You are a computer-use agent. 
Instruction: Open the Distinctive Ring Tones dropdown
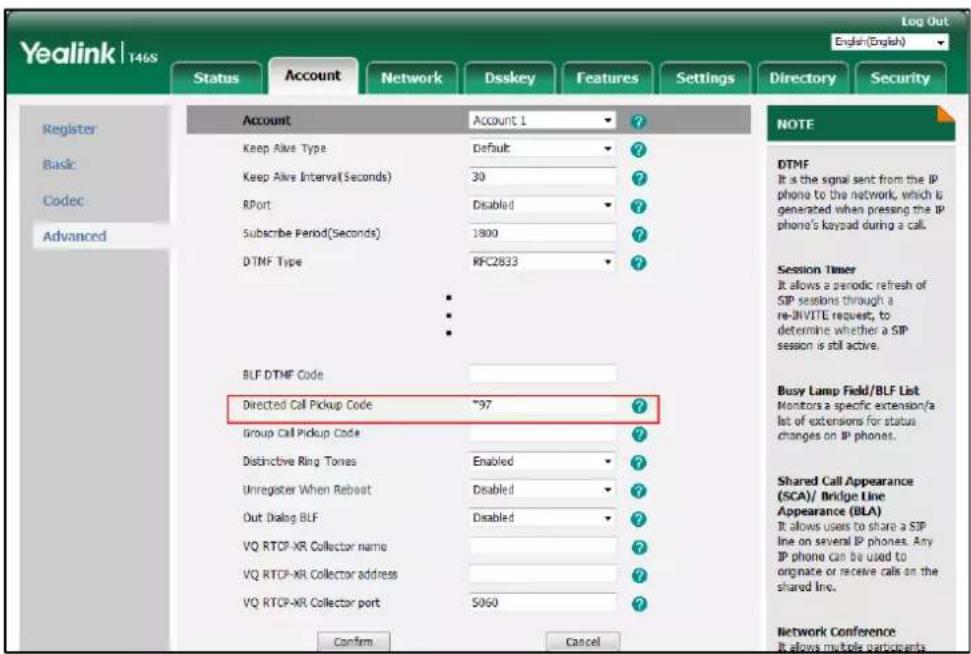pyautogui.click(x=542, y=461)
